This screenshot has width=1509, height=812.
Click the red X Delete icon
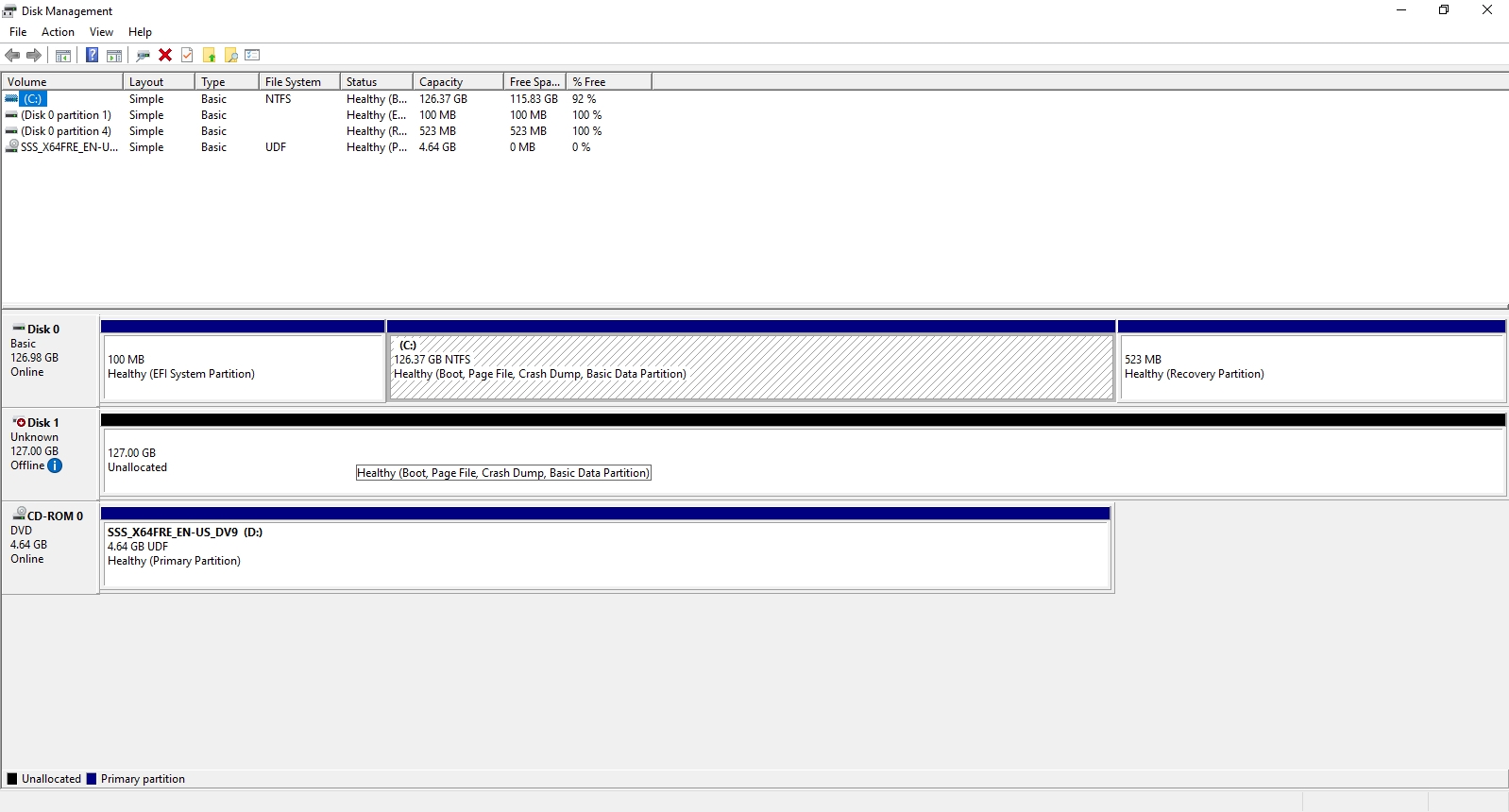(165, 55)
